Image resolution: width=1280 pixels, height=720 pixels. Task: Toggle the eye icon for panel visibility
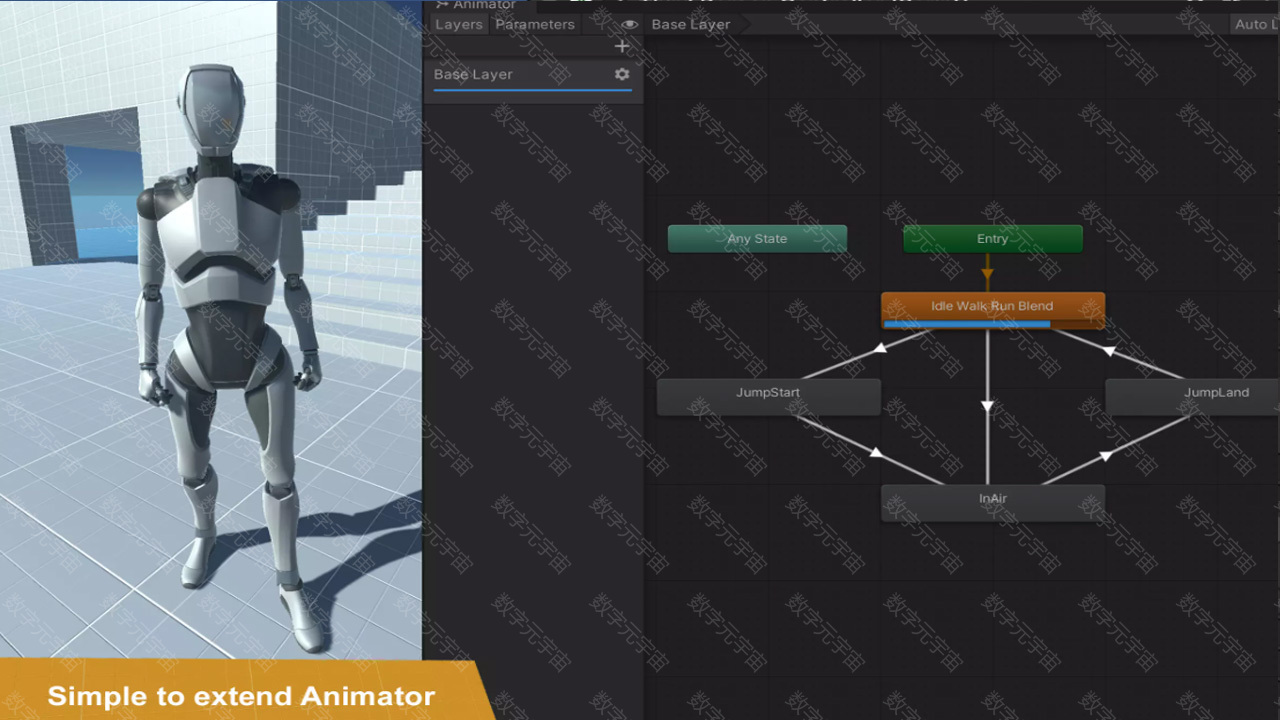[x=629, y=24]
